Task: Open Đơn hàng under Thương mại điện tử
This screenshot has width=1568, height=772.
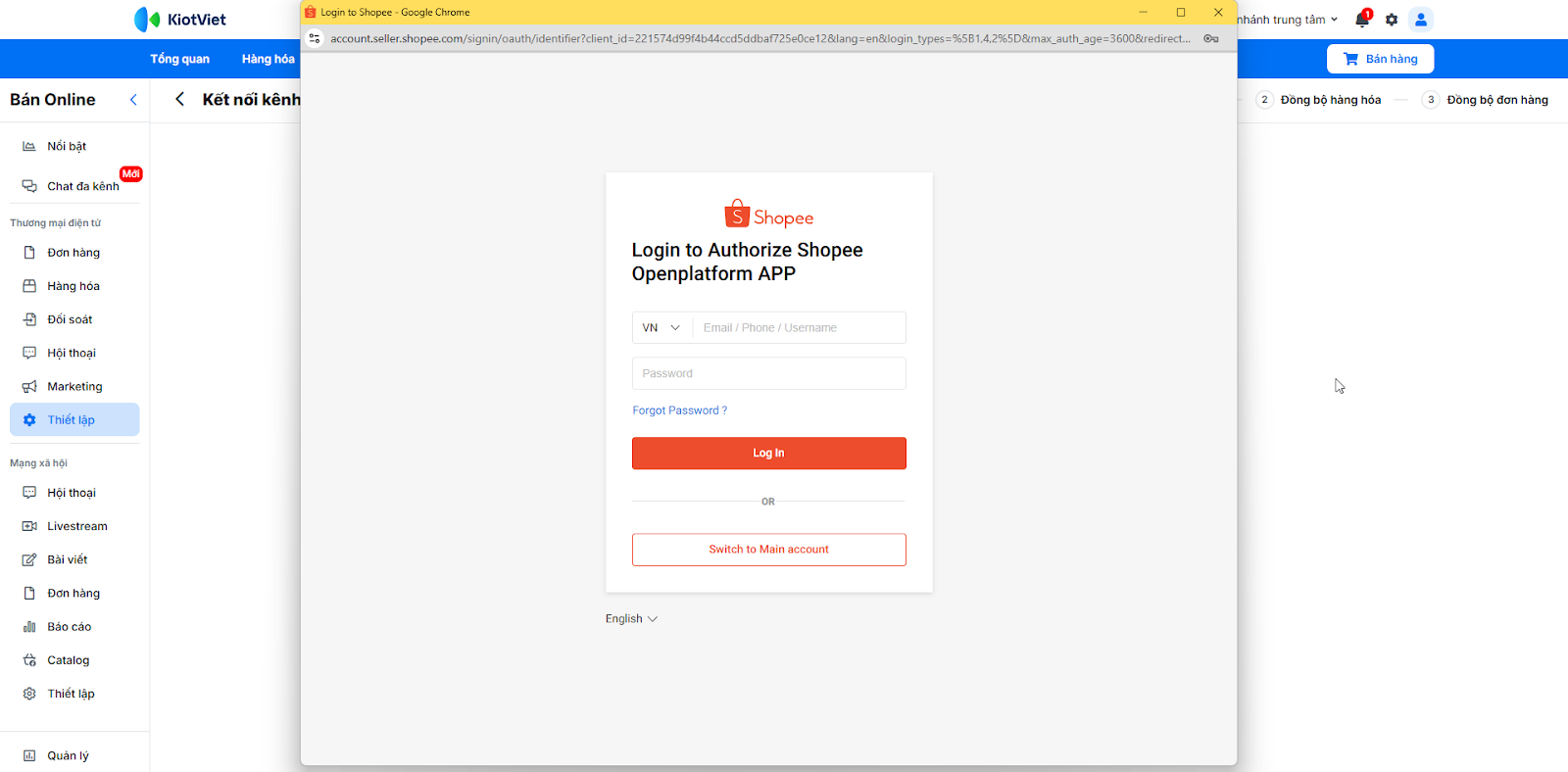Action: tap(74, 253)
